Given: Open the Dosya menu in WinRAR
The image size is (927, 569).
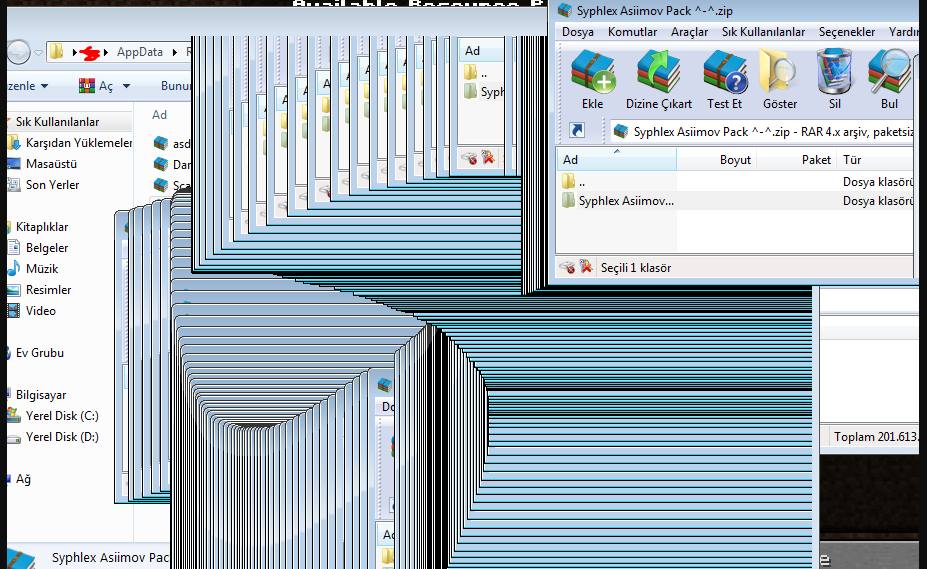Looking at the screenshot, I should point(578,32).
